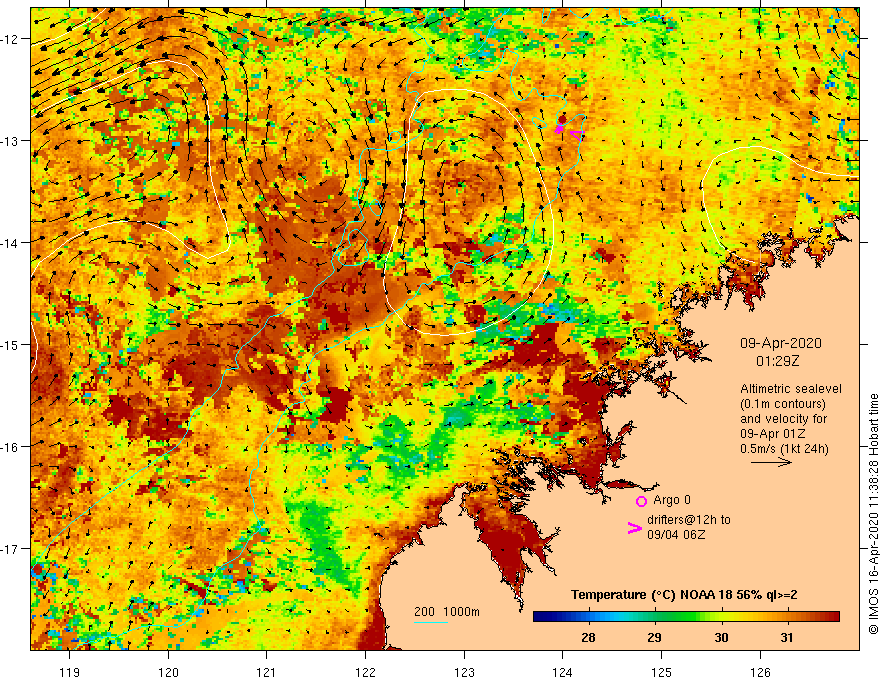Click the longitude label 121
Image resolution: width=880 pixels, height=680 pixels.
click(x=266, y=672)
